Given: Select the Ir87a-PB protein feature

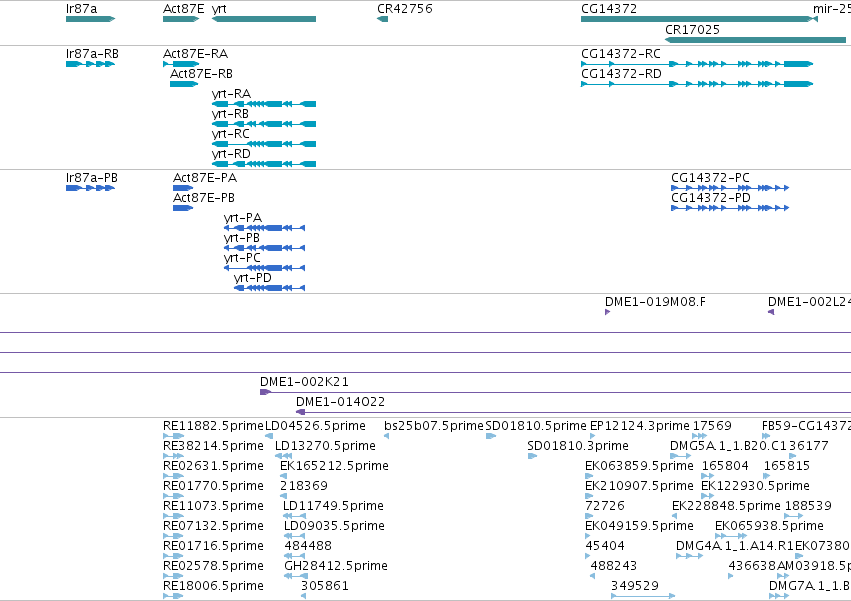Looking at the screenshot, I should pyautogui.click(x=90, y=188).
